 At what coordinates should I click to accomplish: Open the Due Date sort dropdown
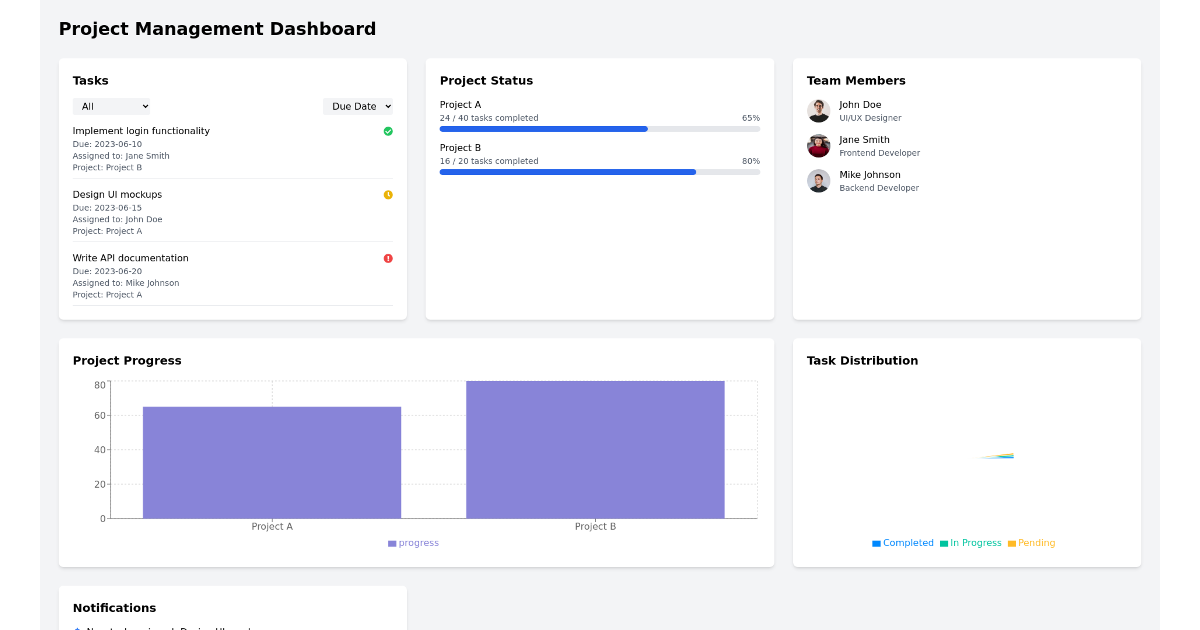point(358,106)
